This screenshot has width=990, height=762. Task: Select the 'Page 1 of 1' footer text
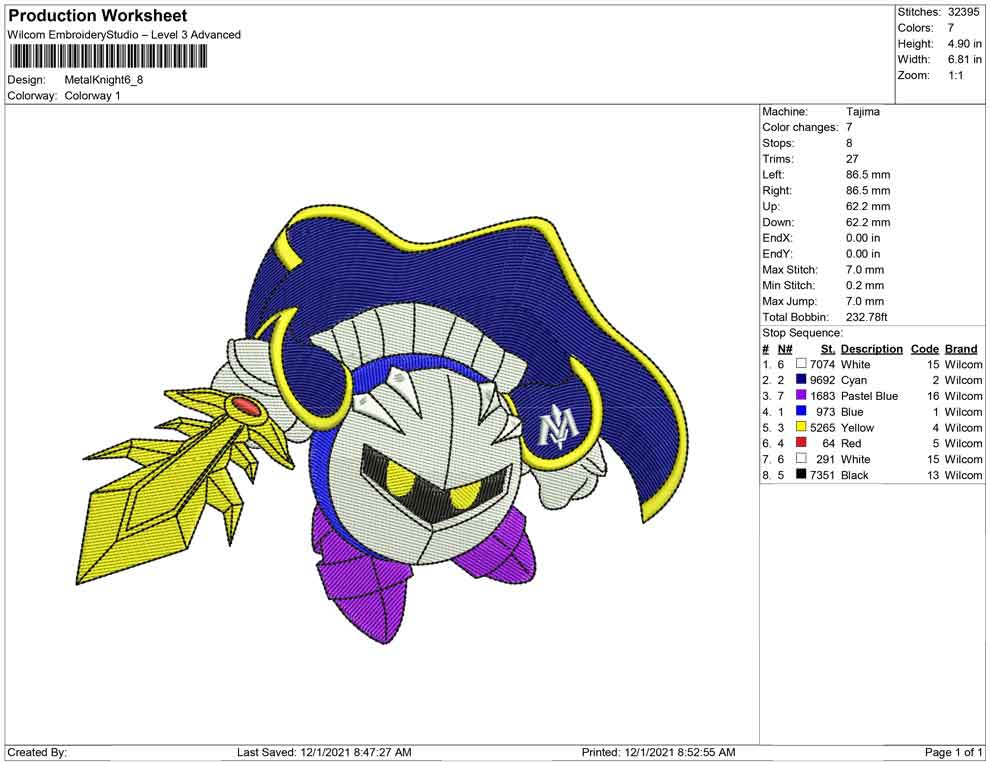[x=953, y=752]
